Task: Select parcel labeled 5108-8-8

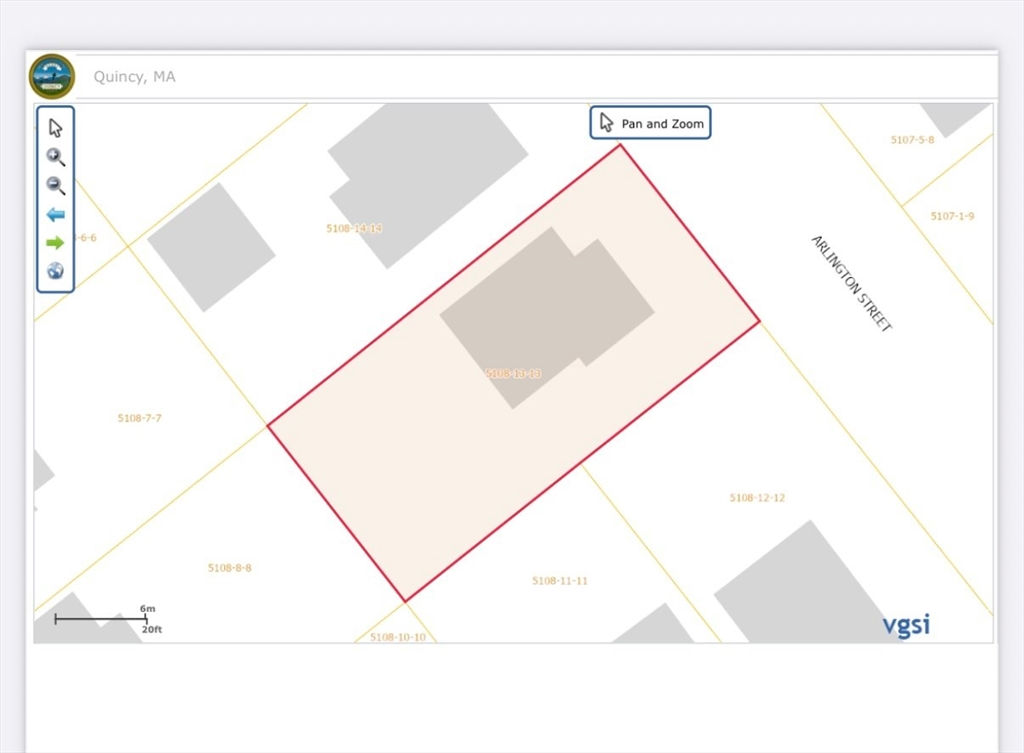Action: [230, 568]
